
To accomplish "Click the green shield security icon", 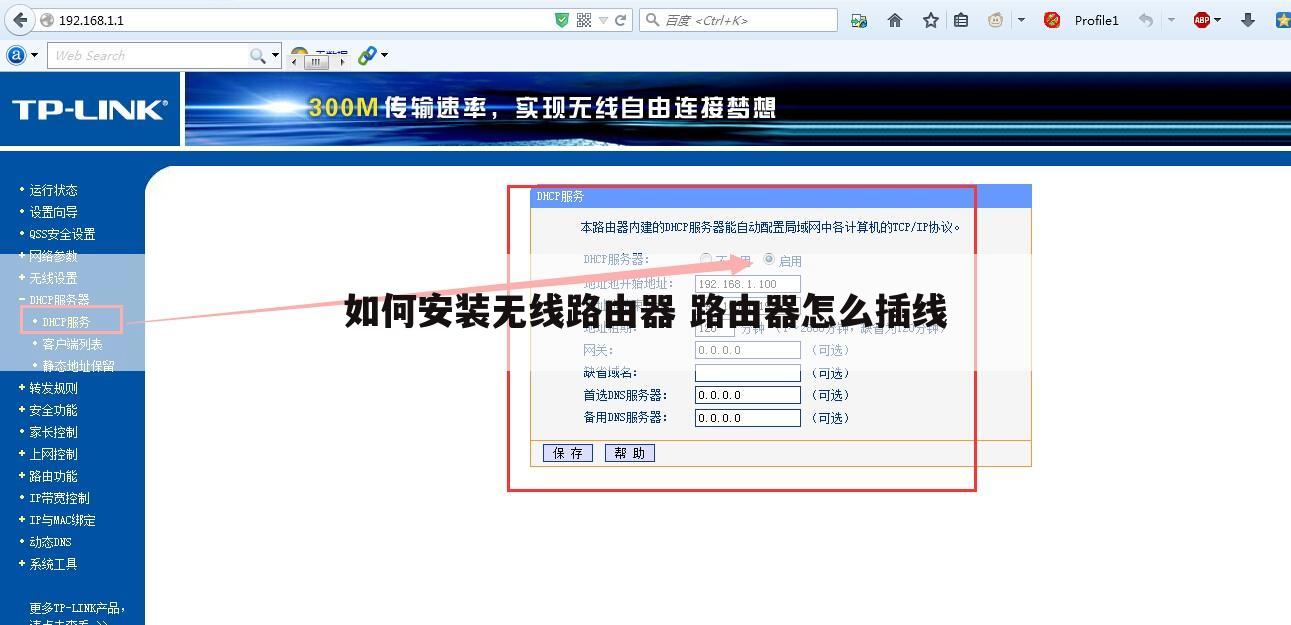I will 562,20.
